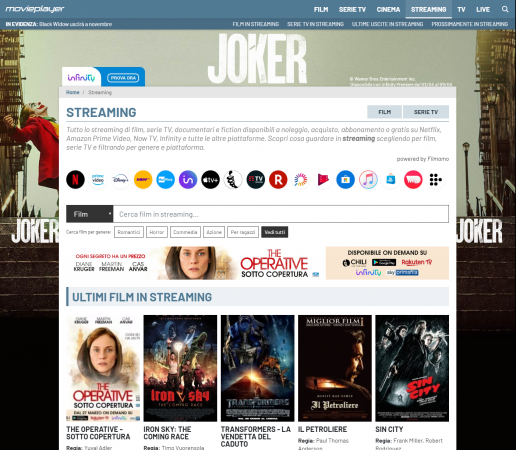The width and height of the screenshot is (516, 450).
Task: Select the Chili platform icon
Action: click(233, 180)
